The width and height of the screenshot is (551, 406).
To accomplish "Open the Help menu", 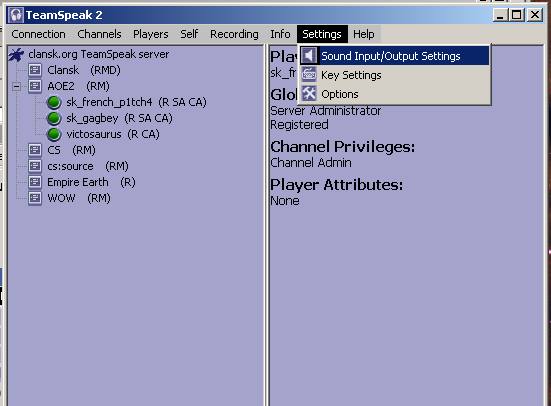I will (364, 34).
